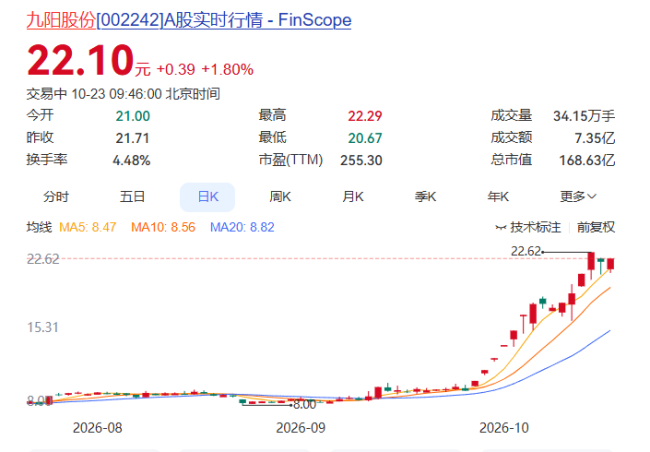Click the 15.31 price axis label
The image size is (650, 452).
click(x=43, y=328)
